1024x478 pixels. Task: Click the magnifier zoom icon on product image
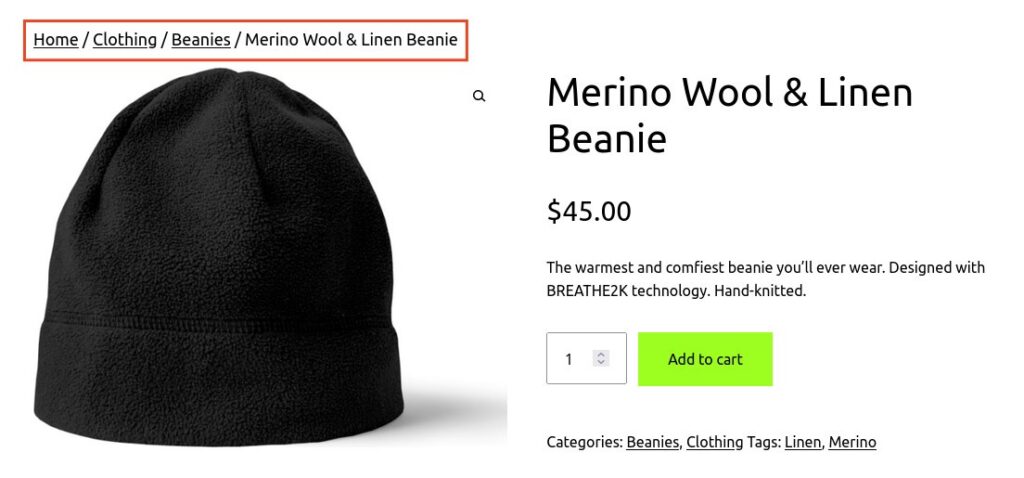click(479, 96)
